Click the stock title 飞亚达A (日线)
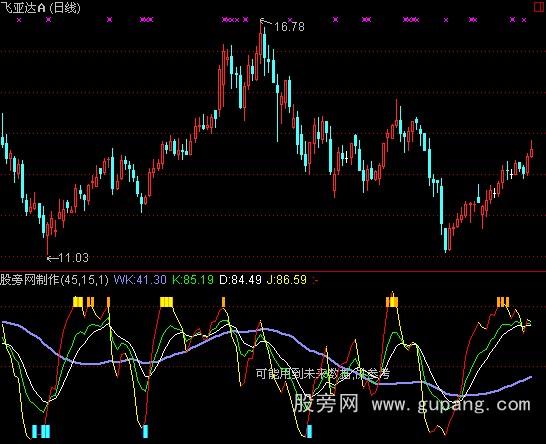Screen dimensions: 546x444 tap(41, 7)
